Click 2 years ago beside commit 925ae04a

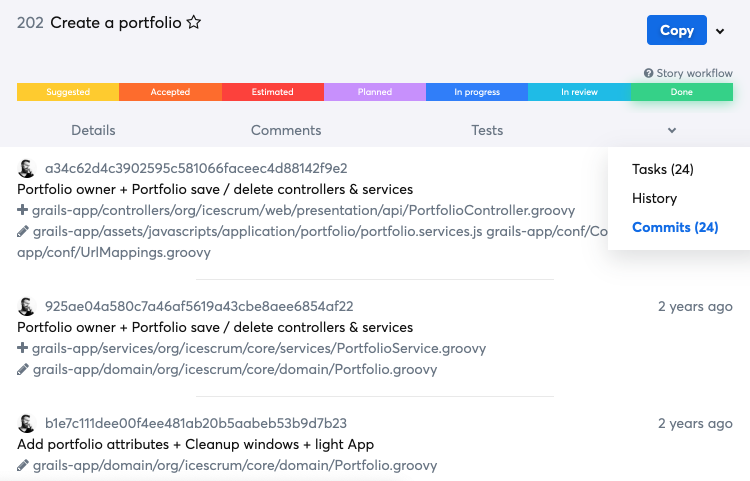[x=695, y=306]
